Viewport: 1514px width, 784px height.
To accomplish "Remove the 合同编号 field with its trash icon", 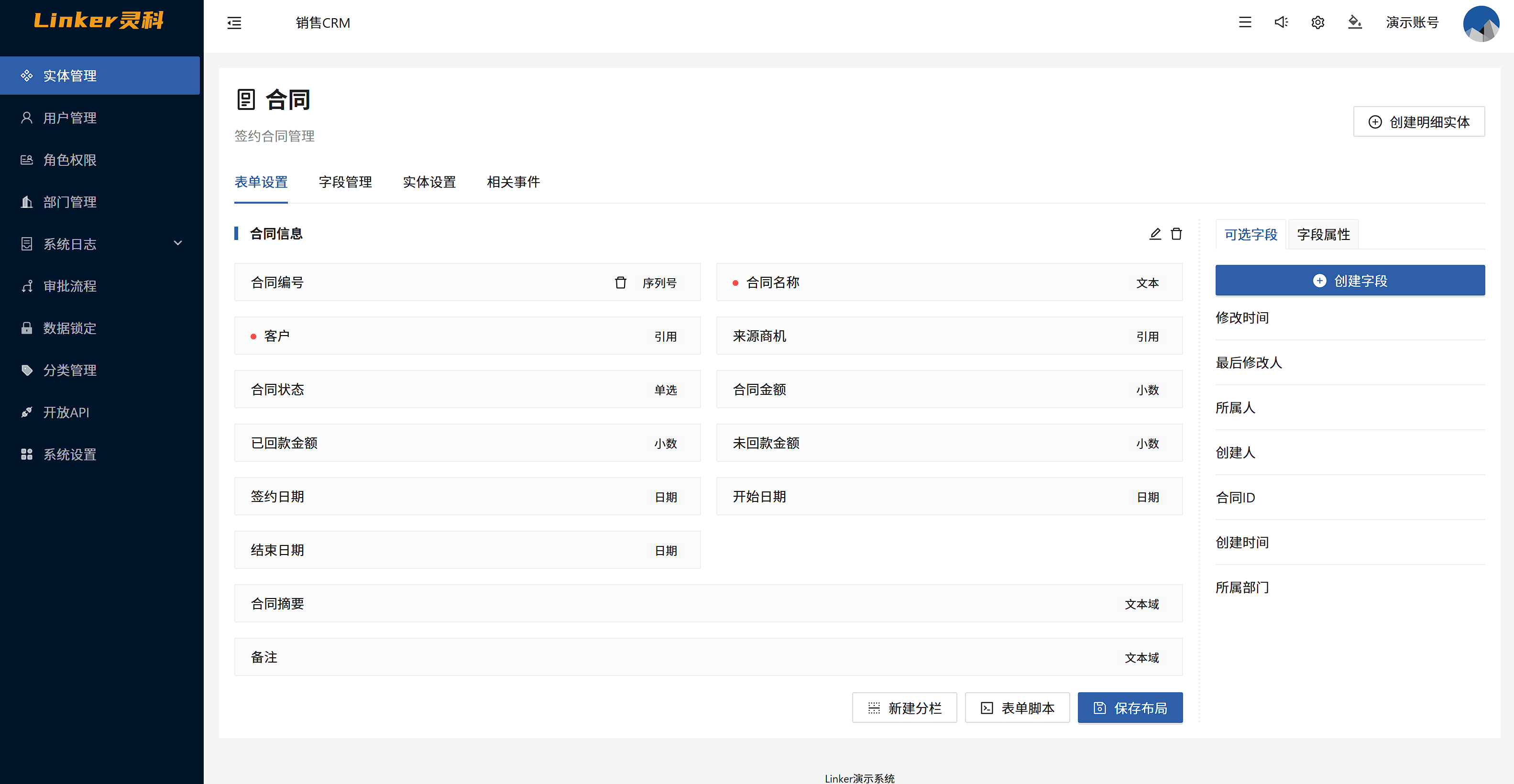I will (x=620, y=283).
